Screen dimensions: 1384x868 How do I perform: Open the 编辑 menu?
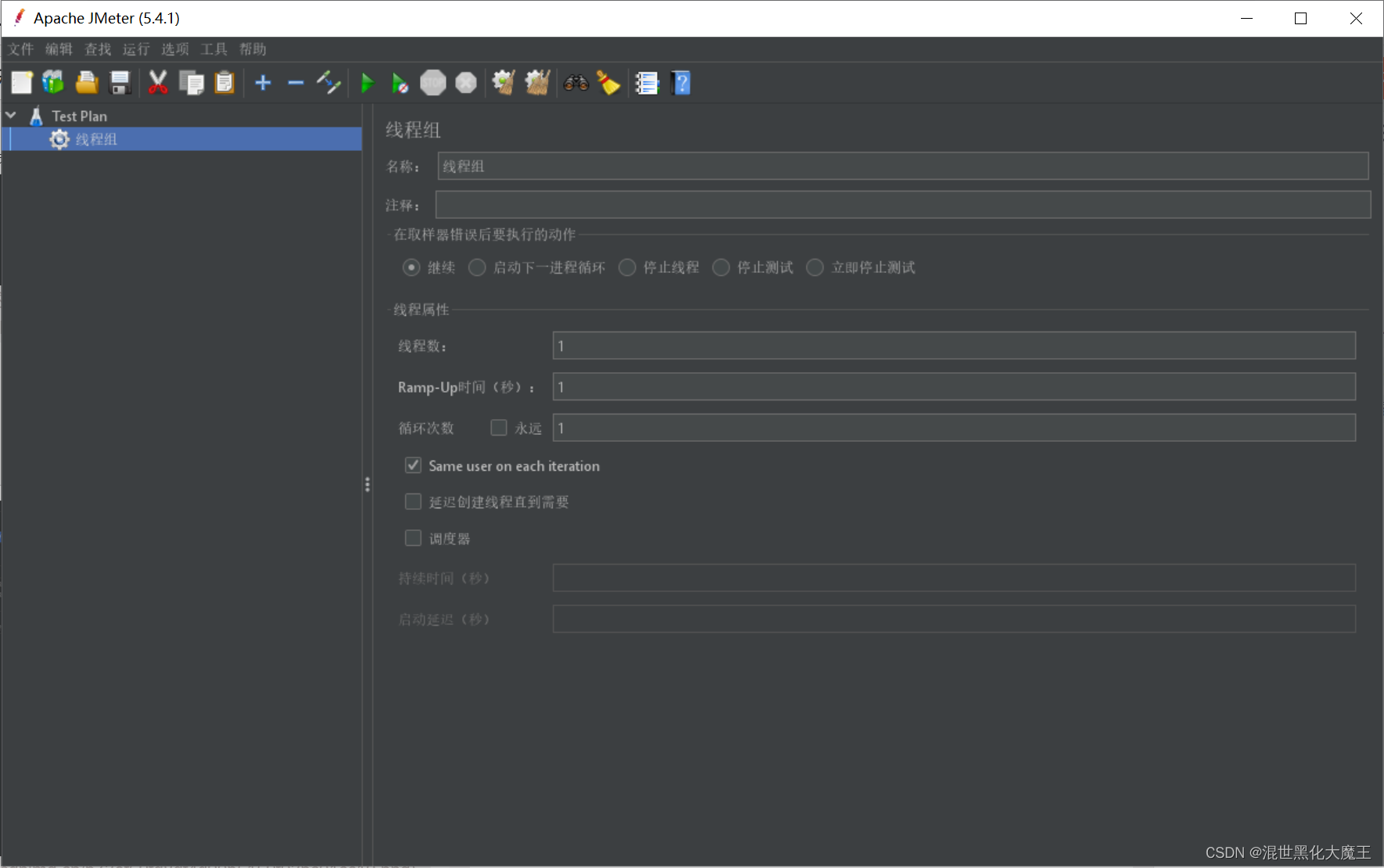[59, 49]
